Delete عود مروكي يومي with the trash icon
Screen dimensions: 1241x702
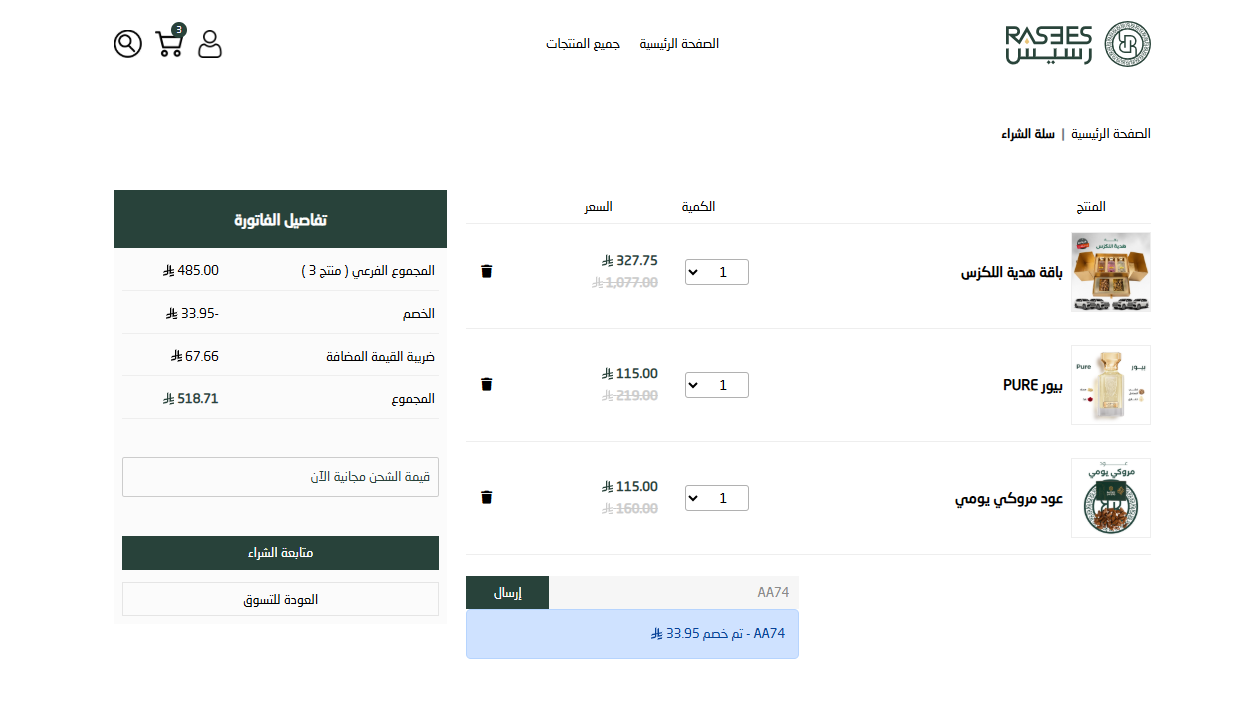tap(486, 496)
